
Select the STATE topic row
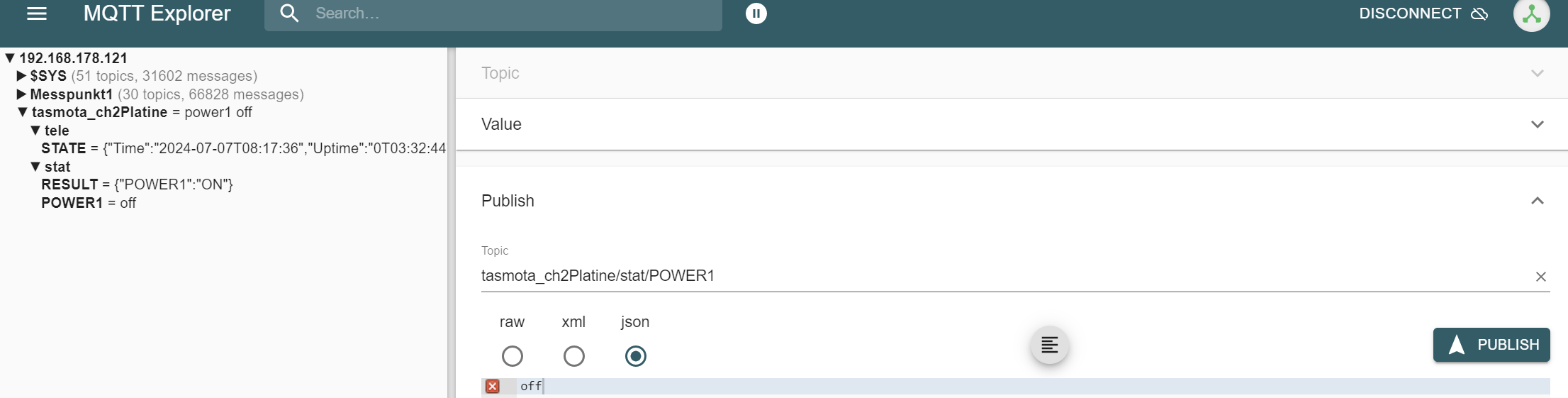click(x=243, y=148)
